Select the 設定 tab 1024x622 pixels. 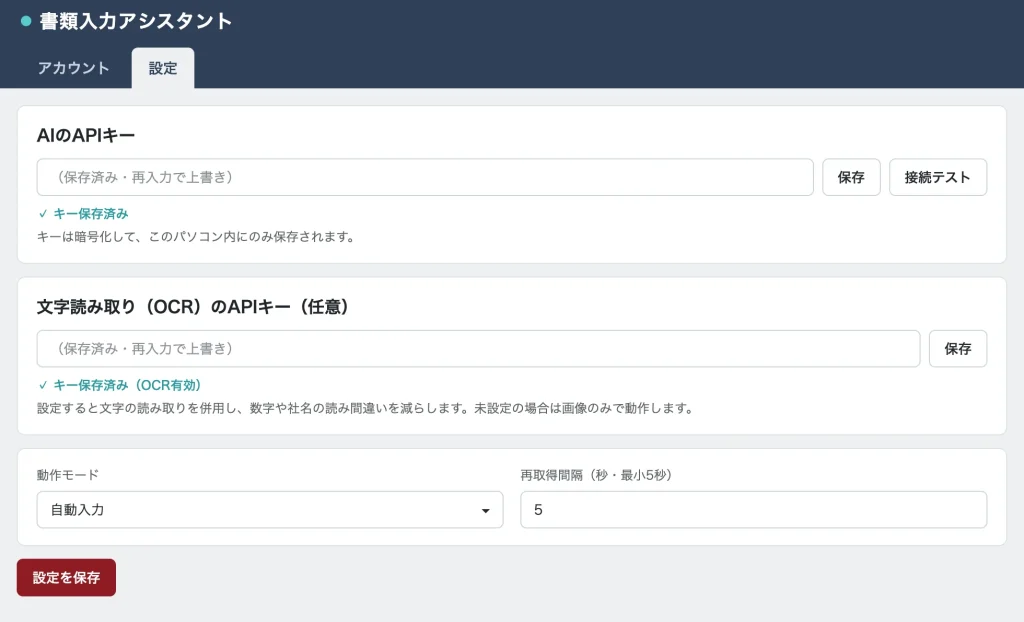point(163,68)
